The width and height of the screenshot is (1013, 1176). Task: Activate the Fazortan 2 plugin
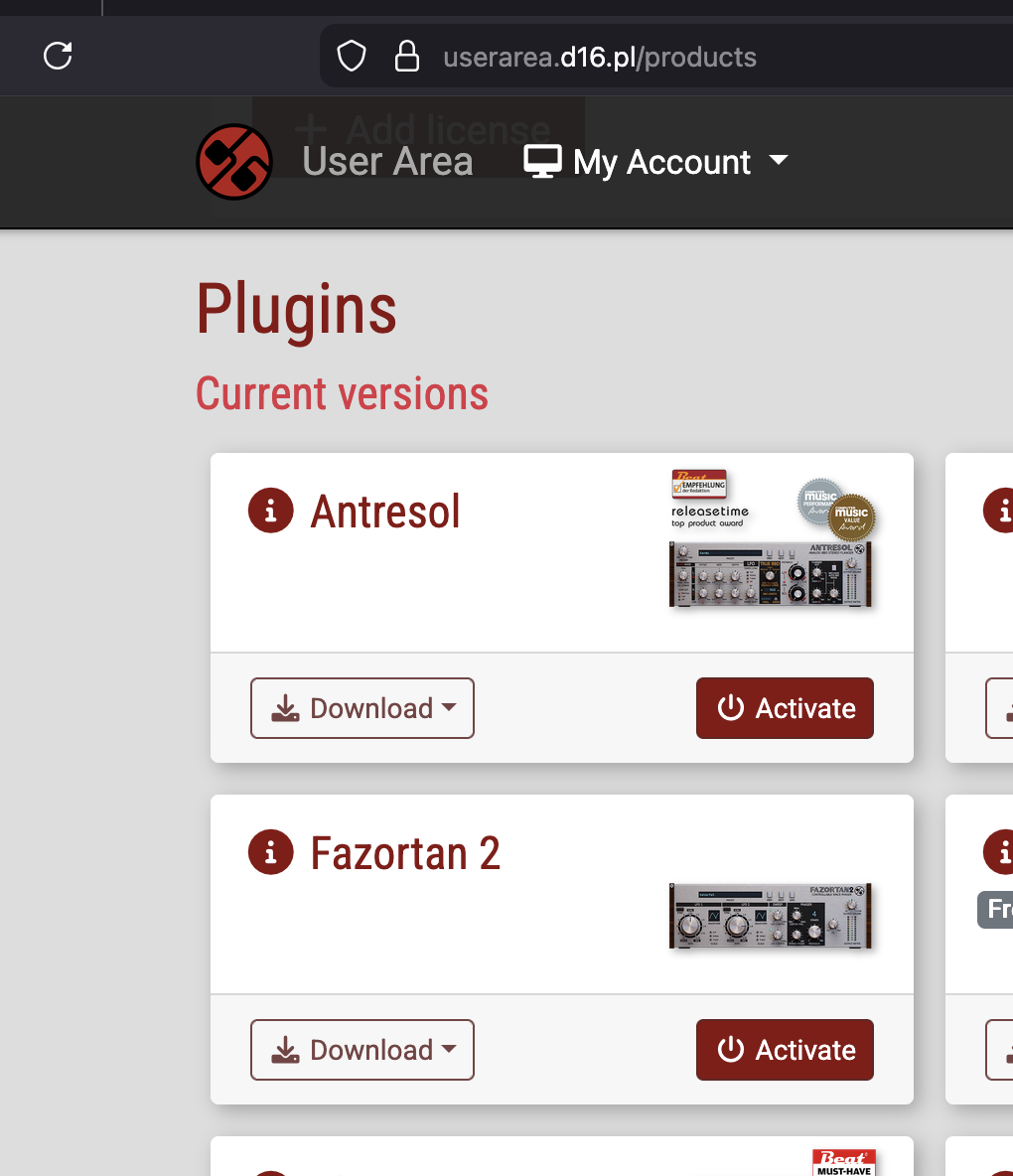click(785, 1050)
